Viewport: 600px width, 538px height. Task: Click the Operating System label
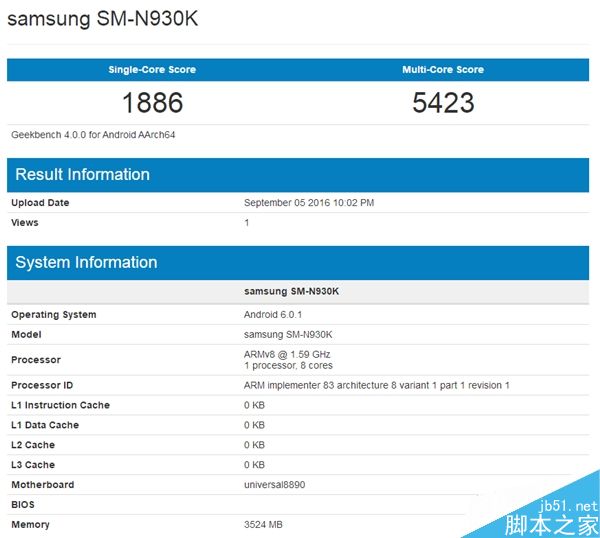(x=54, y=315)
